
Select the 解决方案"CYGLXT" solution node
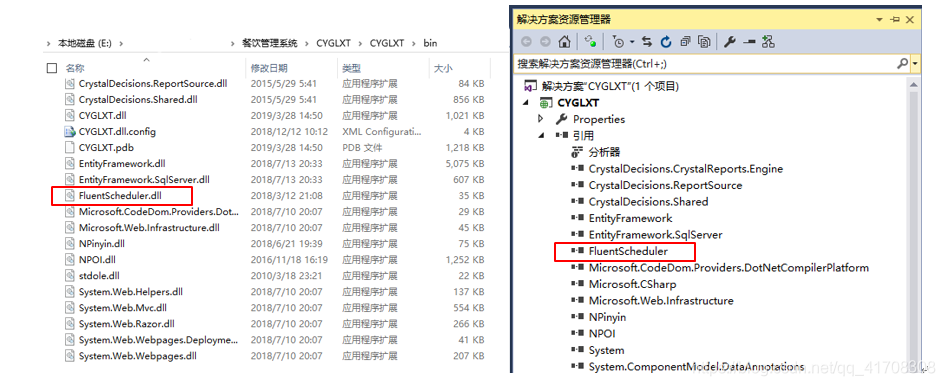click(x=610, y=86)
